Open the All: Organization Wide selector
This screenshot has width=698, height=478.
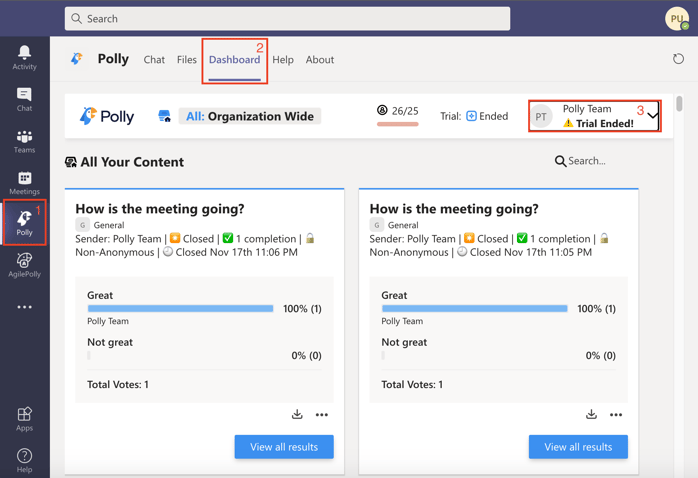coord(250,116)
